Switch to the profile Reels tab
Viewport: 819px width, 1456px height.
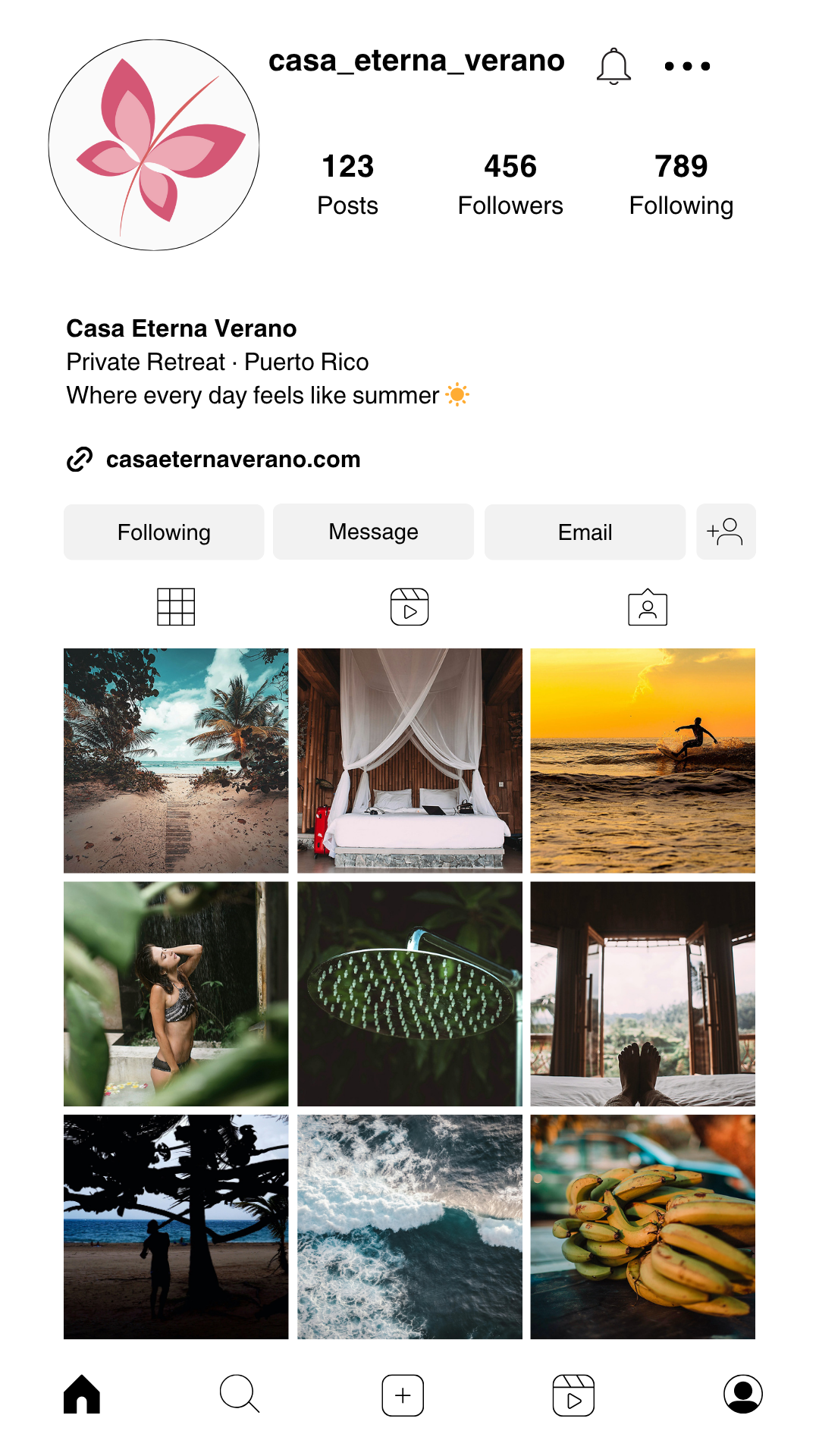[409, 607]
